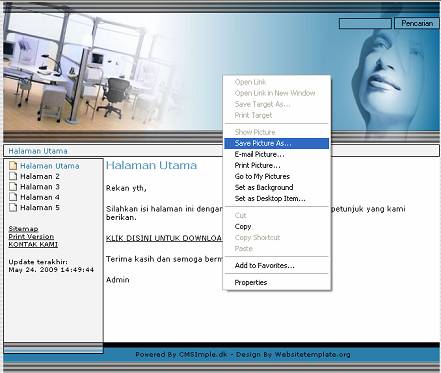Image resolution: width=441 pixels, height=373 pixels.
Task: Choose Save Picture As from context menu
Action: tap(276, 143)
